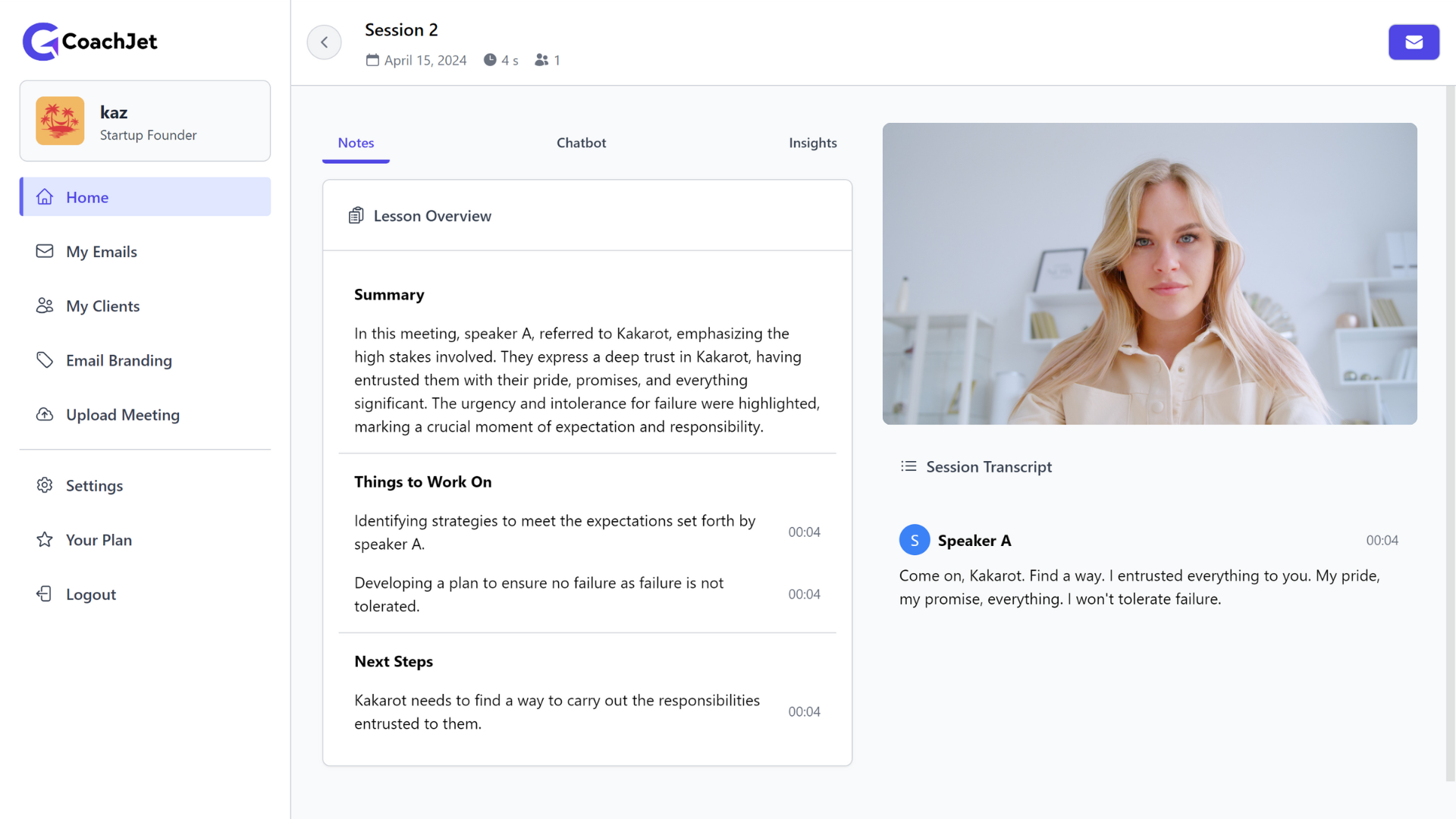Screen dimensions: 1456x819
Task: Click the kaz Startup Founder profile
Action: pyautogui.click(x=144, y=120)
